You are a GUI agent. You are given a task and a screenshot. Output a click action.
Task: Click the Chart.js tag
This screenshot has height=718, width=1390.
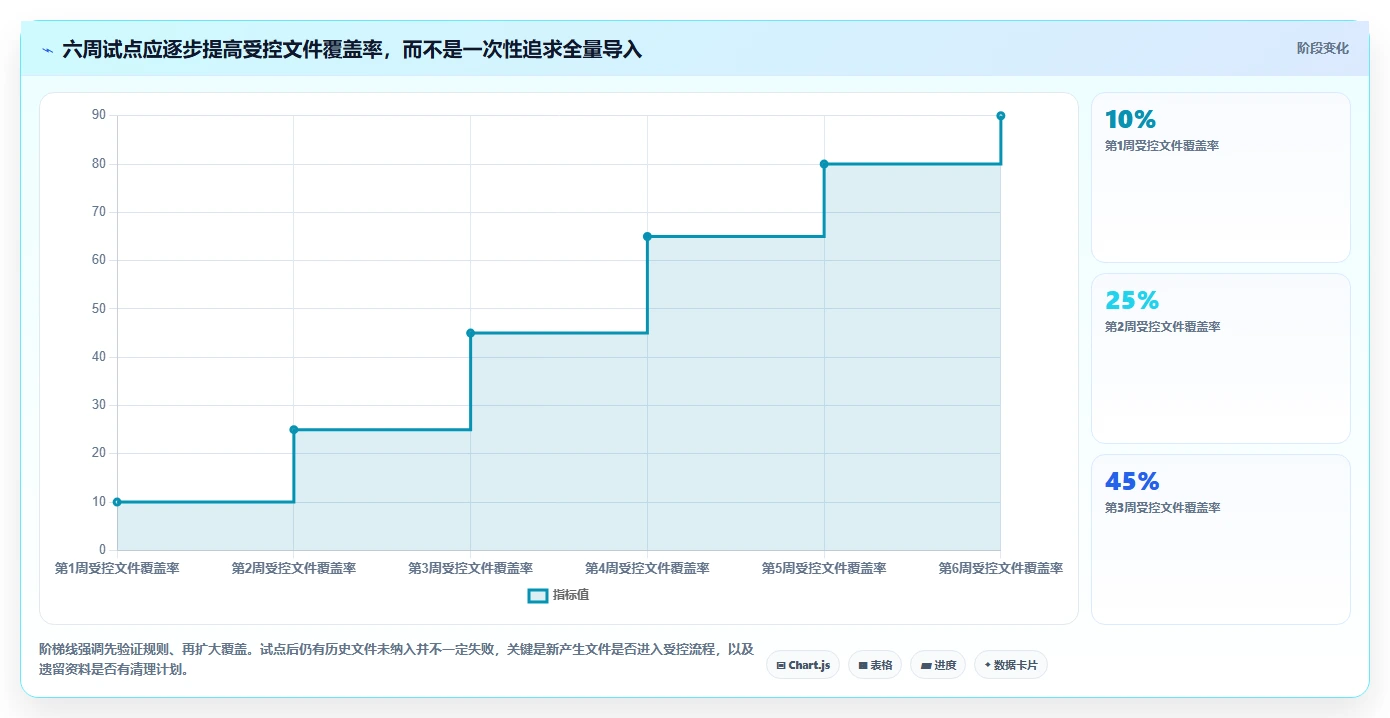pyautogui.click(x=803, y=665)
